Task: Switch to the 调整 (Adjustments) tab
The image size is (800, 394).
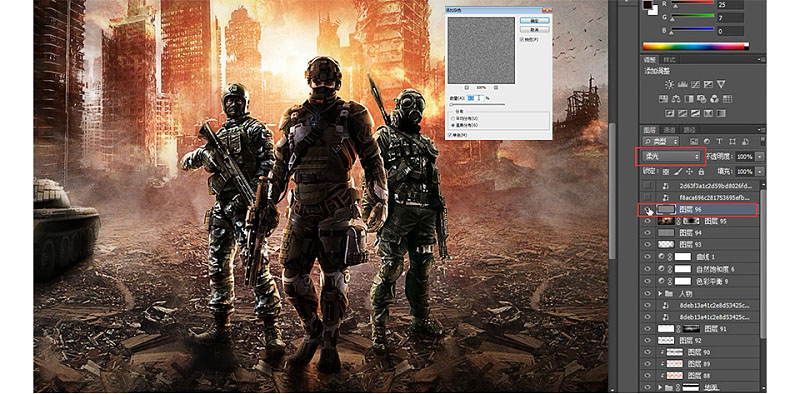Action: point(650,60)
